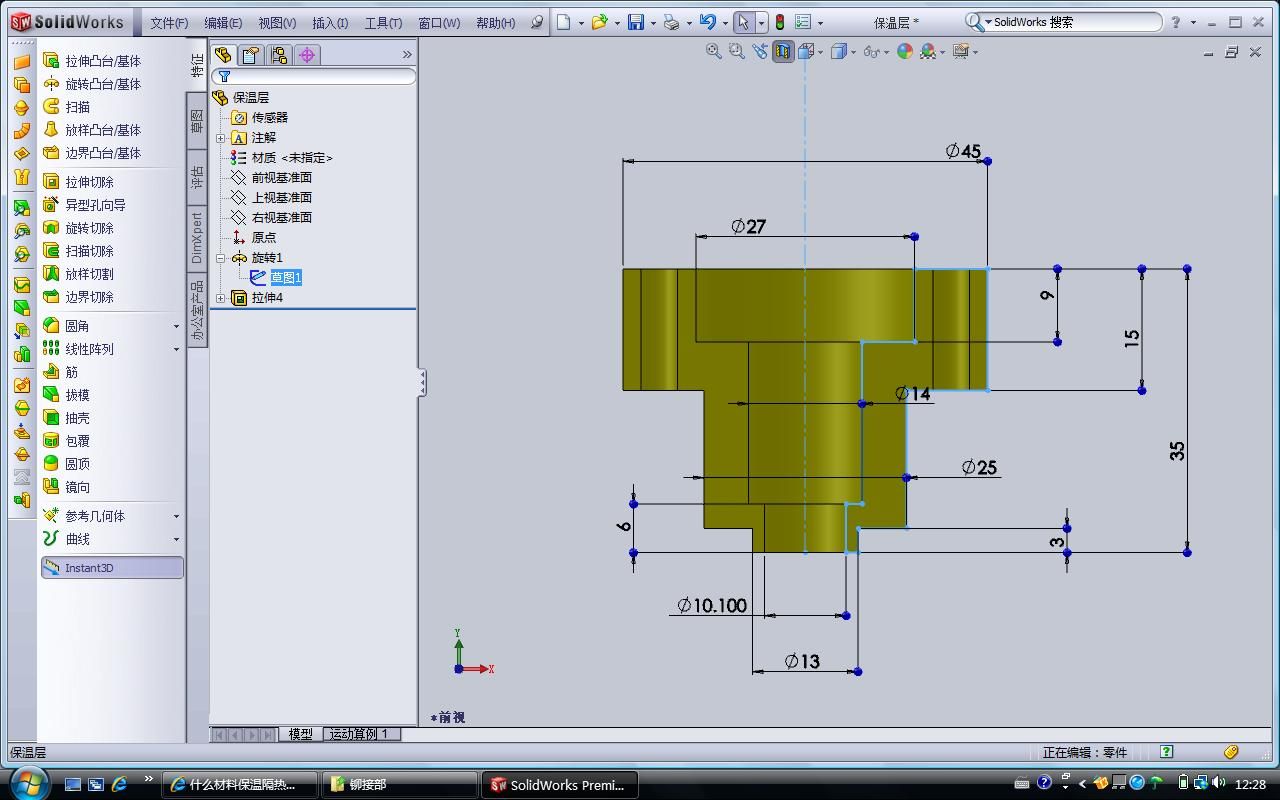1280x800 pixels.
Task: Expand the 拉伸4 feature node
Action: click(x=221, y=298)
